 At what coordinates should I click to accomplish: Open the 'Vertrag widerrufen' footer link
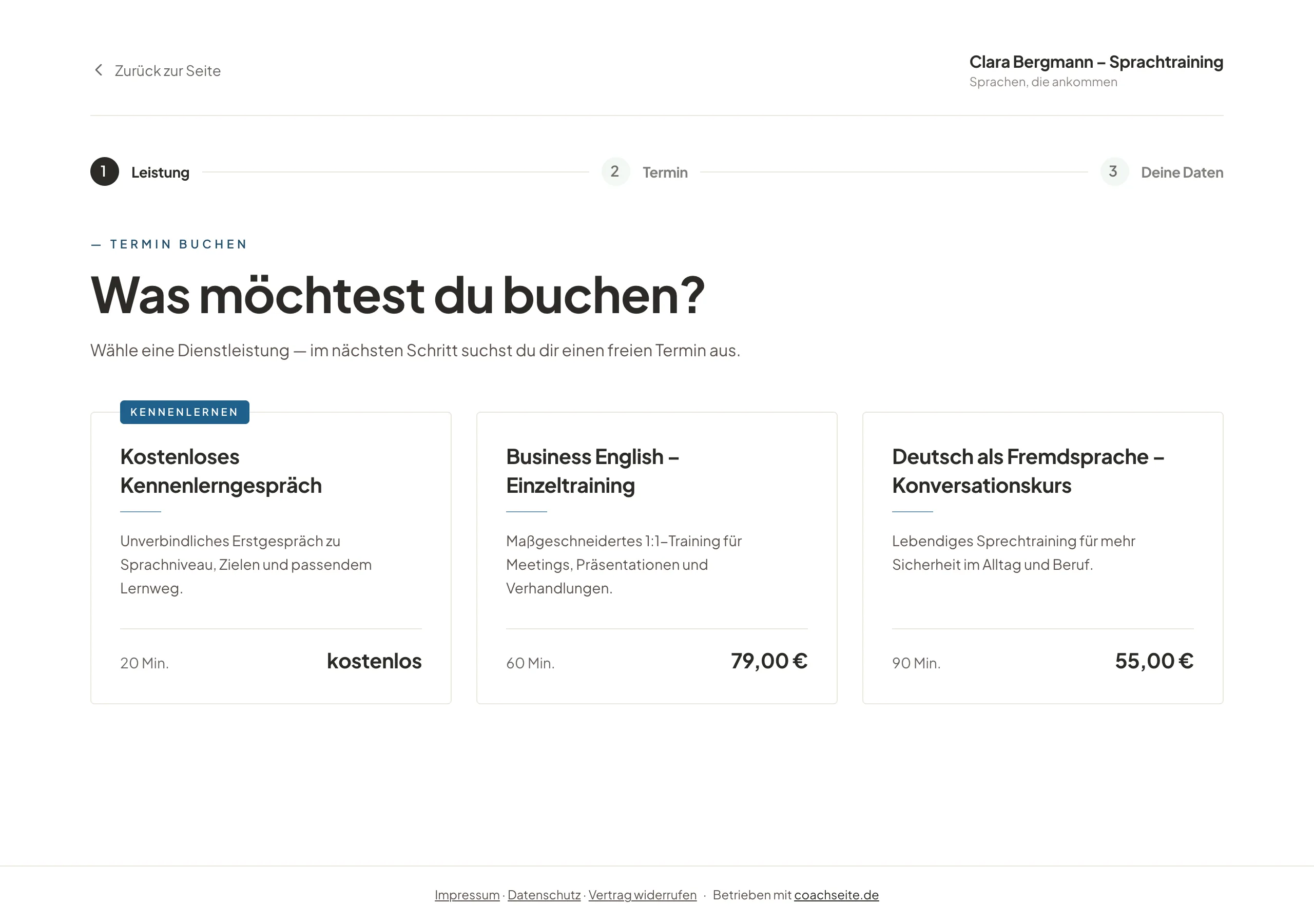(x=642, y=895)
